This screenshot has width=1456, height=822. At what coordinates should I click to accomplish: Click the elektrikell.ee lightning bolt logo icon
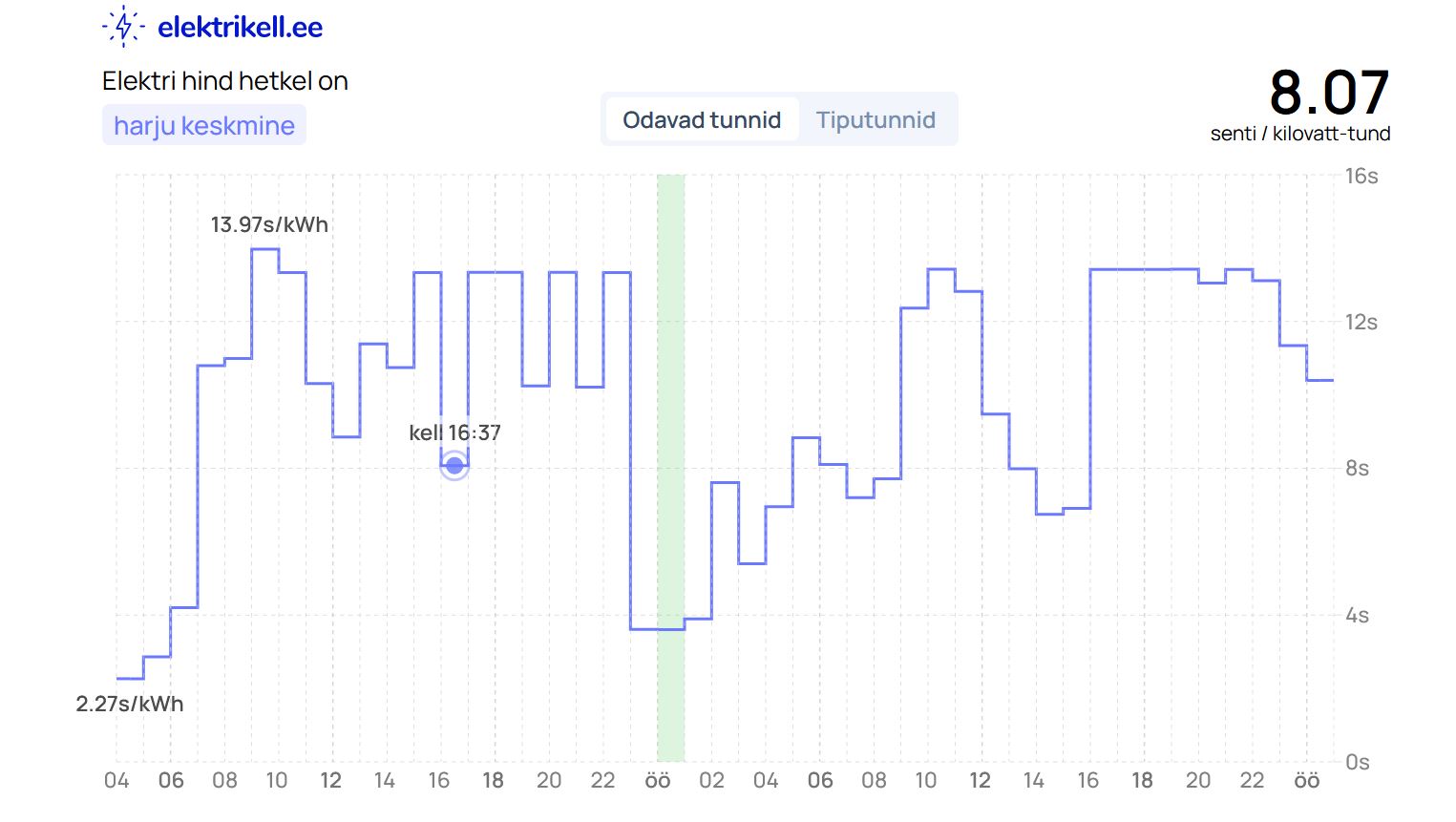click(x=123, y=27)
